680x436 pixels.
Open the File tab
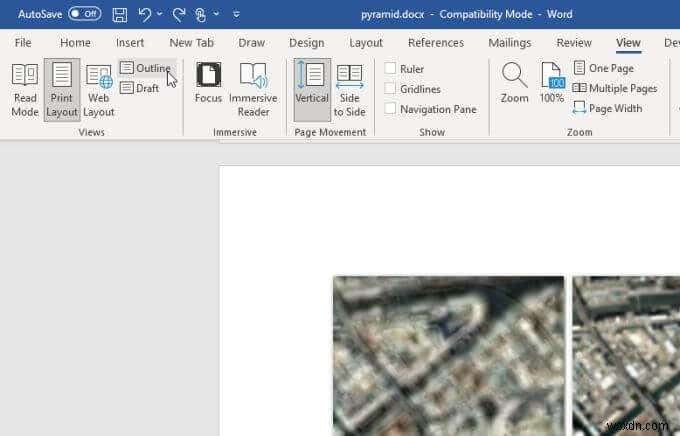pos(23,43)
